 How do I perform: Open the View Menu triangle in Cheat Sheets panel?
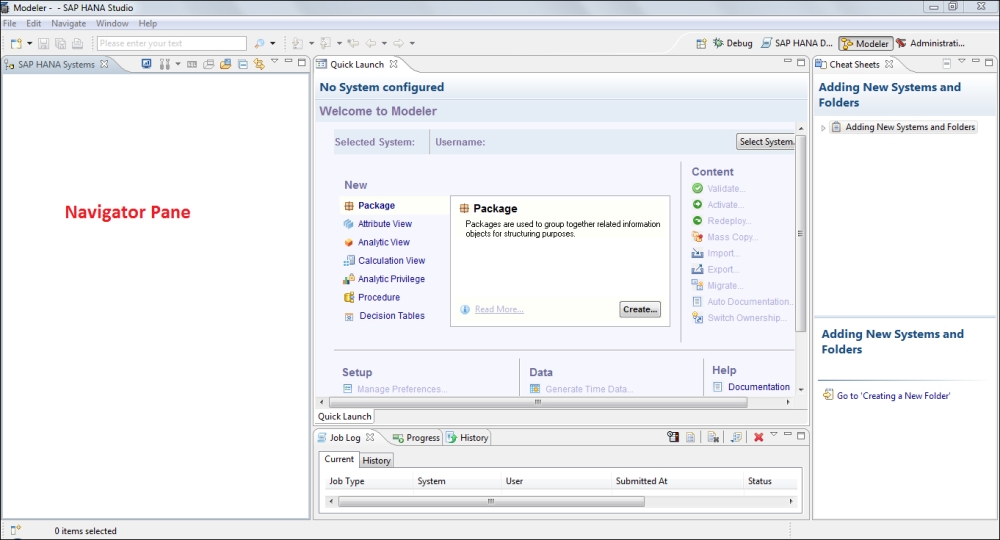coord(962,61)
